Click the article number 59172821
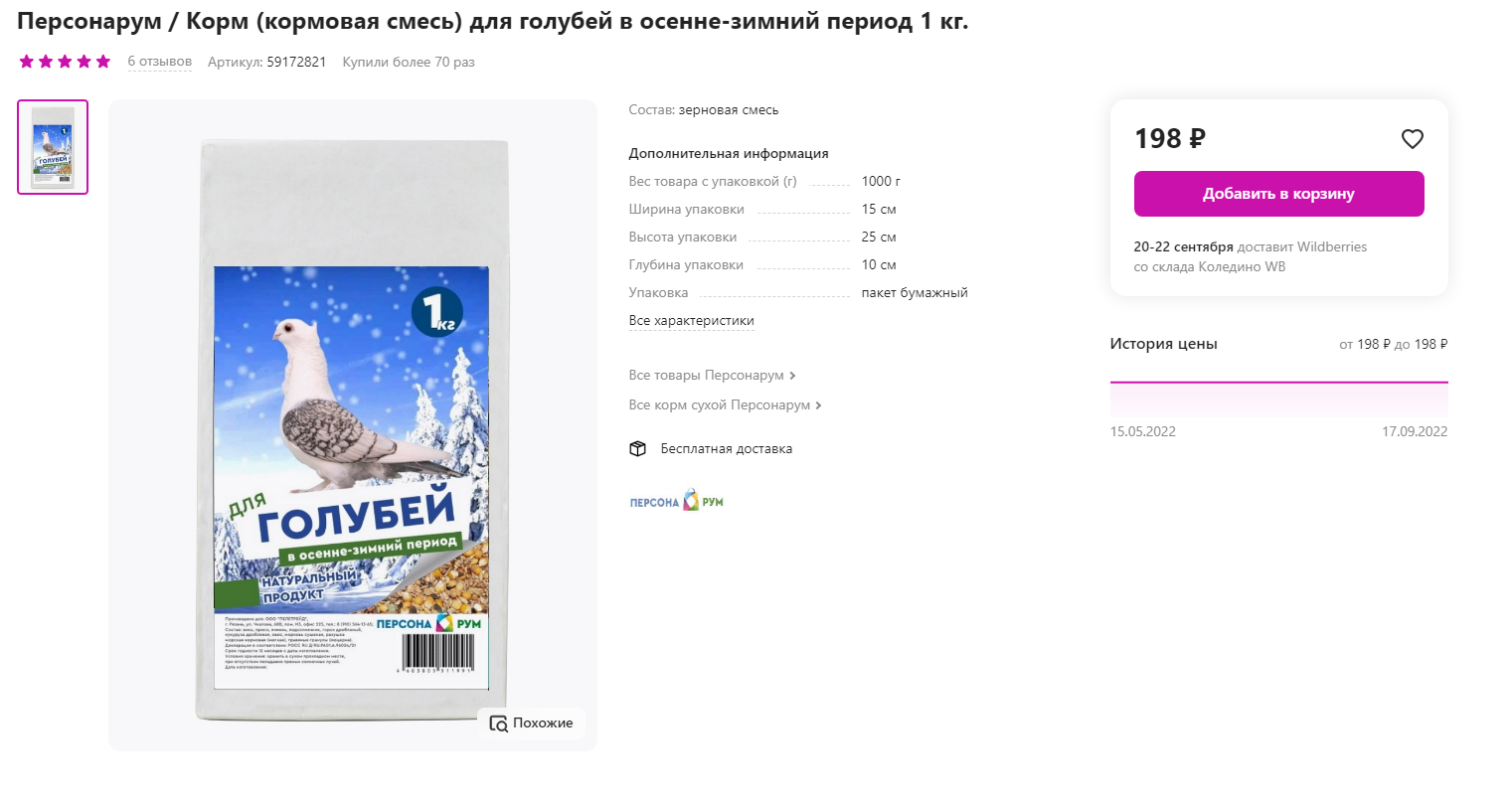This screenshot has width=1512, height=801. [296, 62]
